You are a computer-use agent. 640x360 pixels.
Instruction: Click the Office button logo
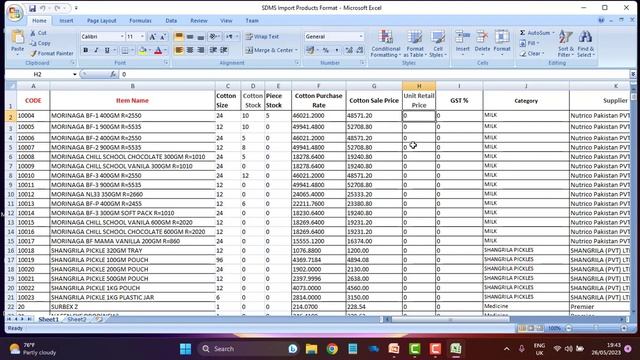click(14, 12)
